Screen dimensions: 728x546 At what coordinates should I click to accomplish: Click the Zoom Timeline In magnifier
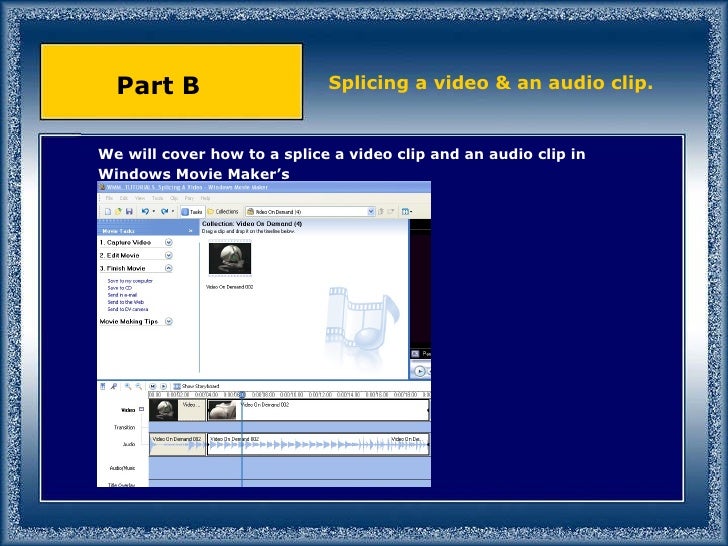(128, 386)
